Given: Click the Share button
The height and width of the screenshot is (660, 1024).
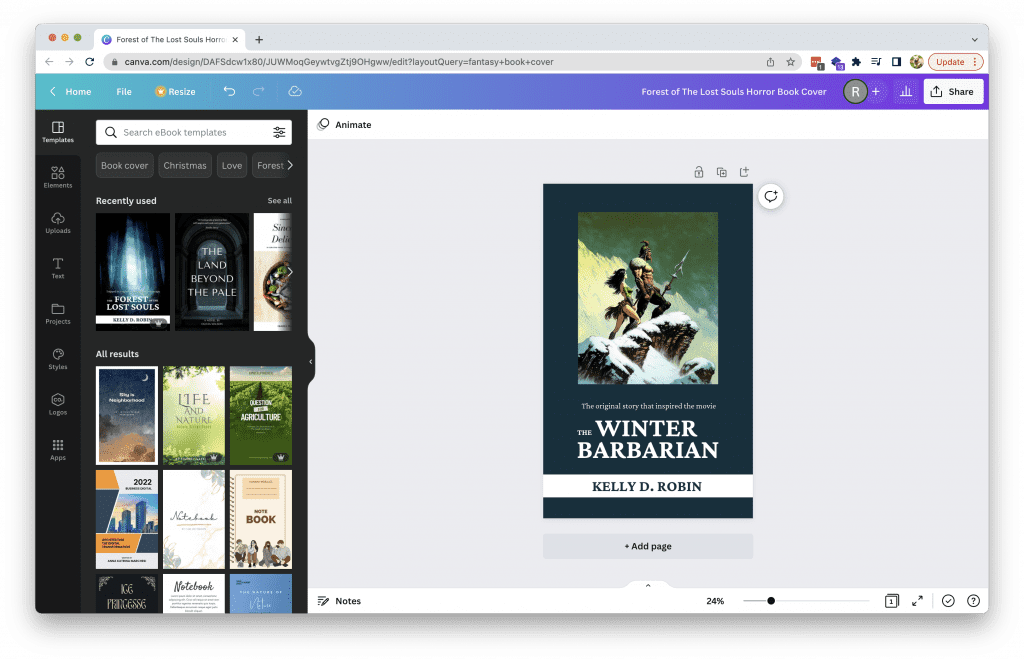Looking at the screenshot, I should [x=952, y=91].
